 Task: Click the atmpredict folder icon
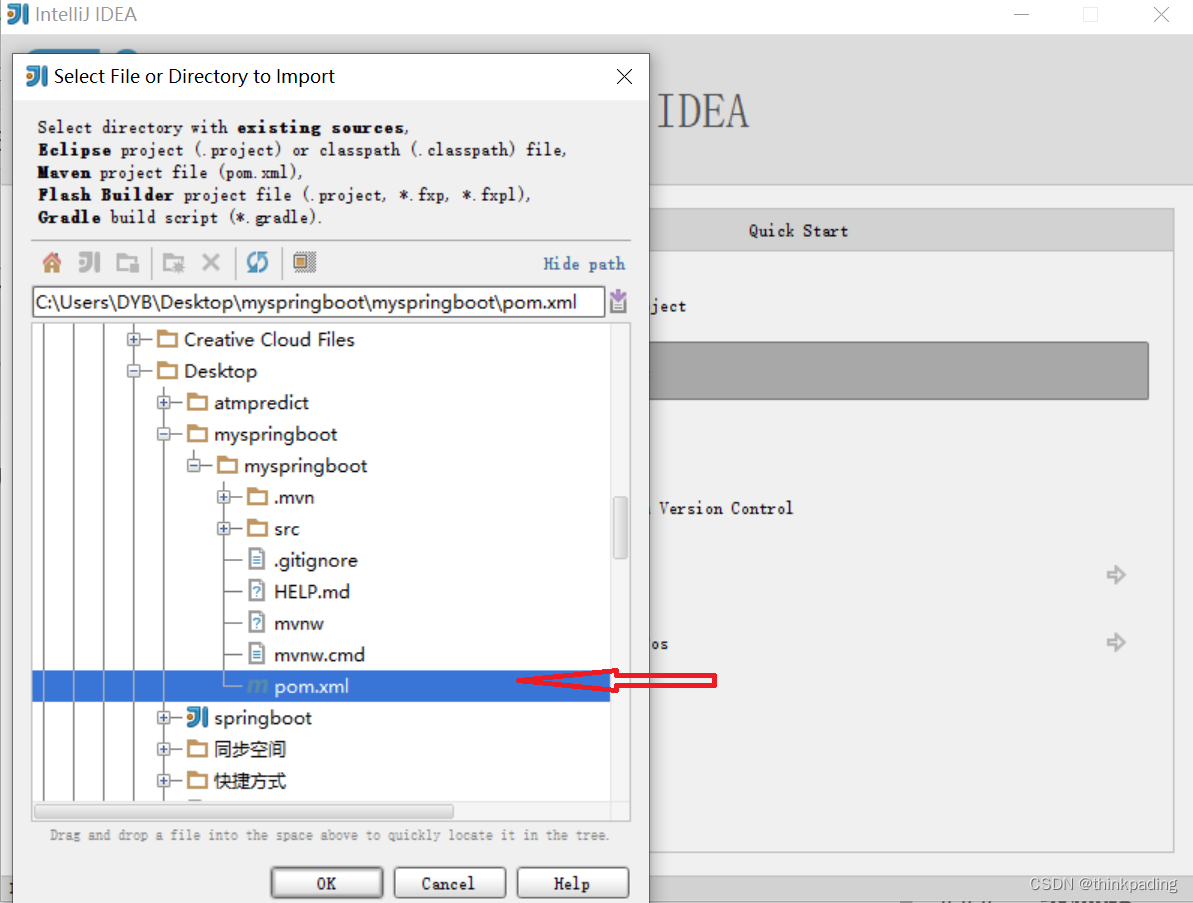click(197, 402)
